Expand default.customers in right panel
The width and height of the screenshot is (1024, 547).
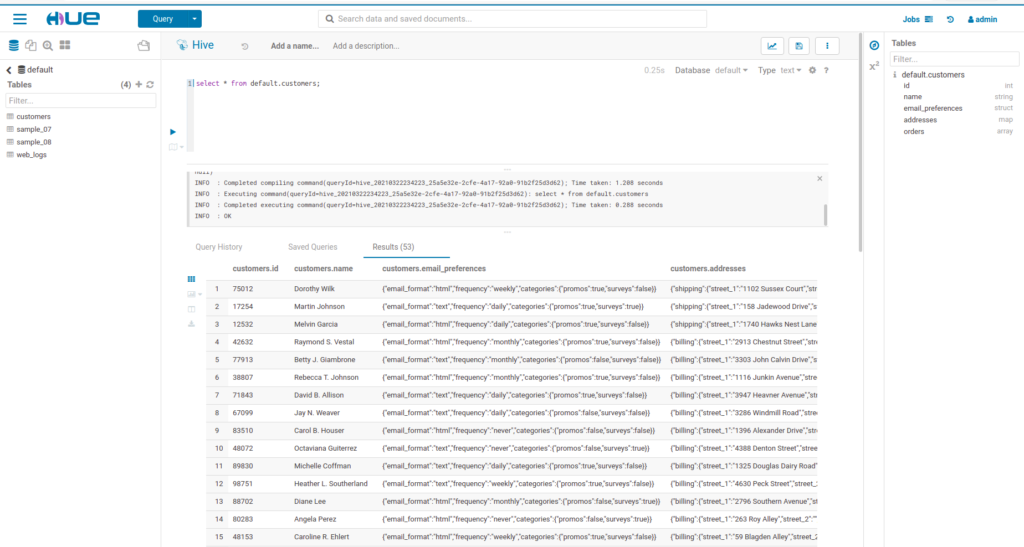pos(933,74)
